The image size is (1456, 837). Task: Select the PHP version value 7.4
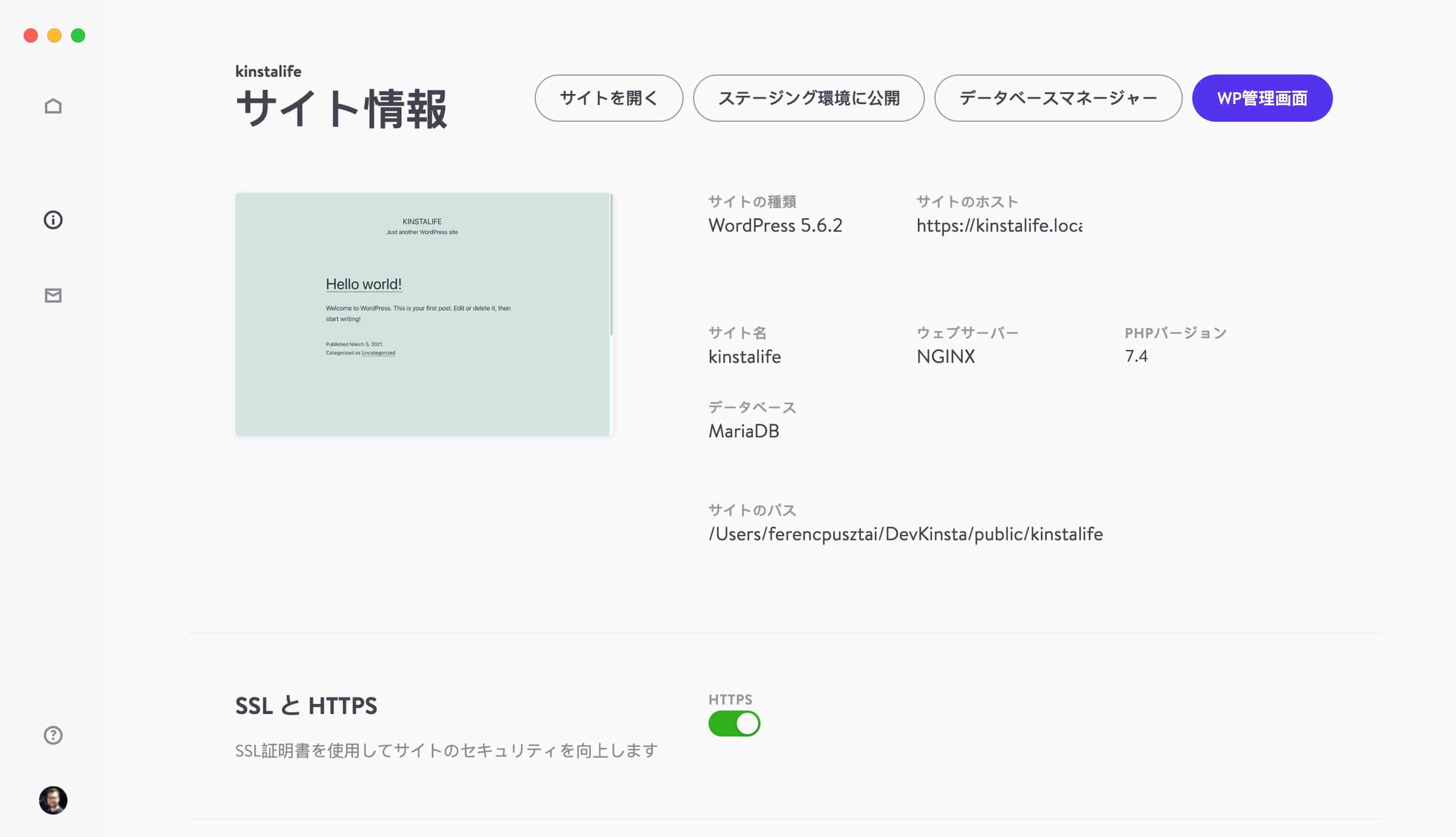click(x=1136, y=356)
